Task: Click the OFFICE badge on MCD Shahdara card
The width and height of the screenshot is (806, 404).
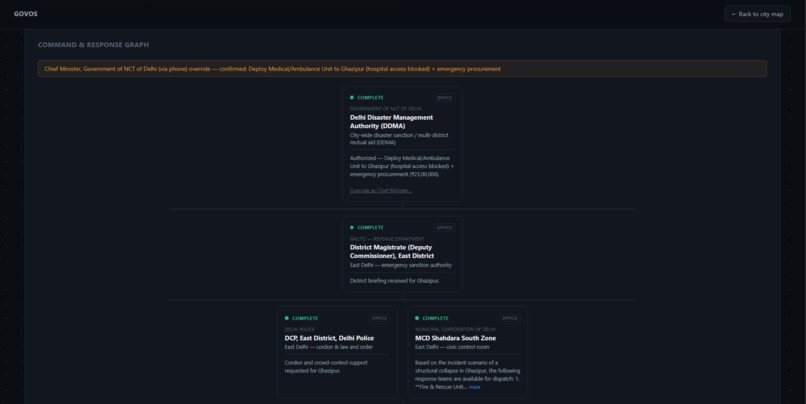Action: click(509, 318)
